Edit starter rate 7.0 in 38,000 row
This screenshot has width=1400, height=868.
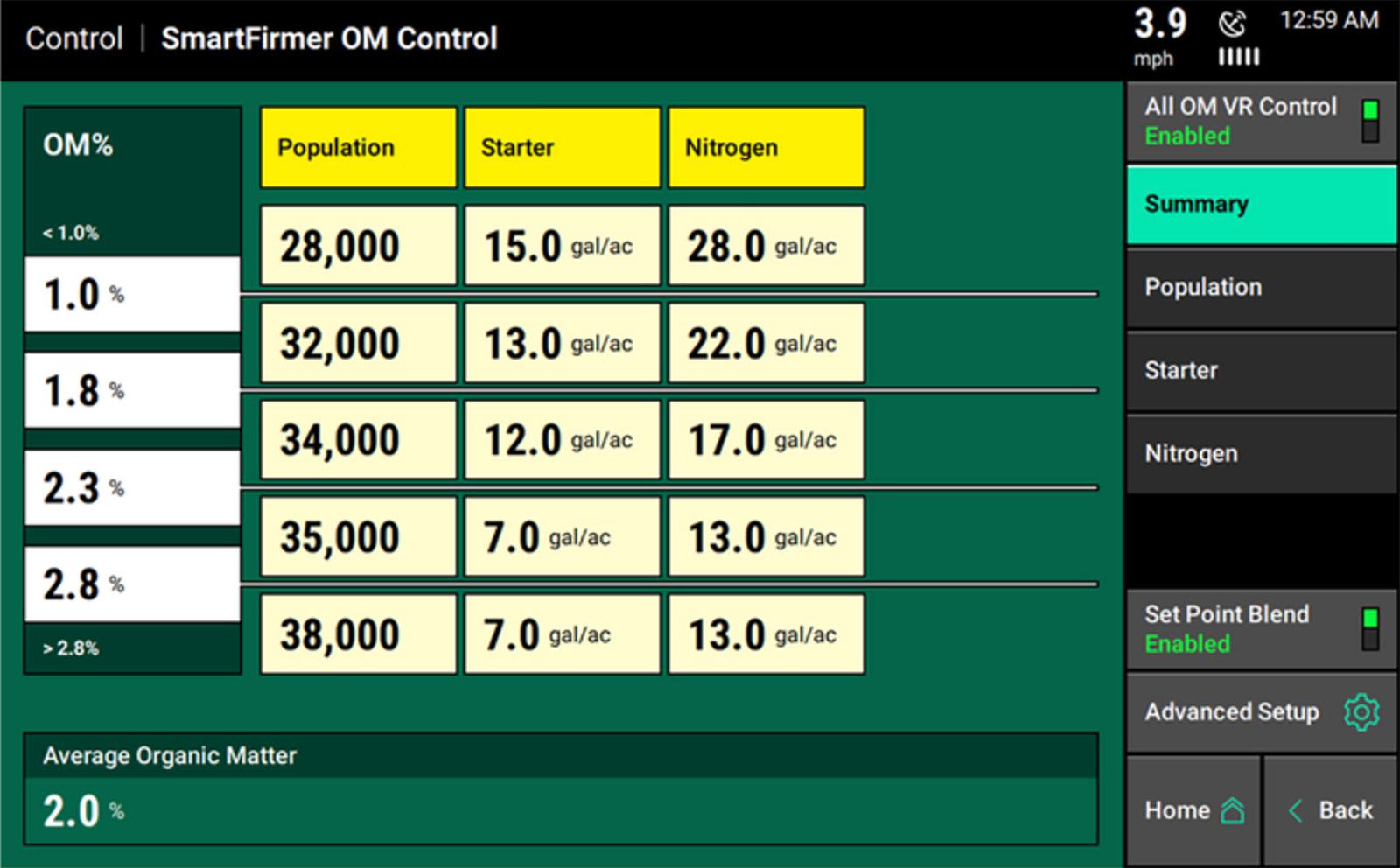pos(562,633)
